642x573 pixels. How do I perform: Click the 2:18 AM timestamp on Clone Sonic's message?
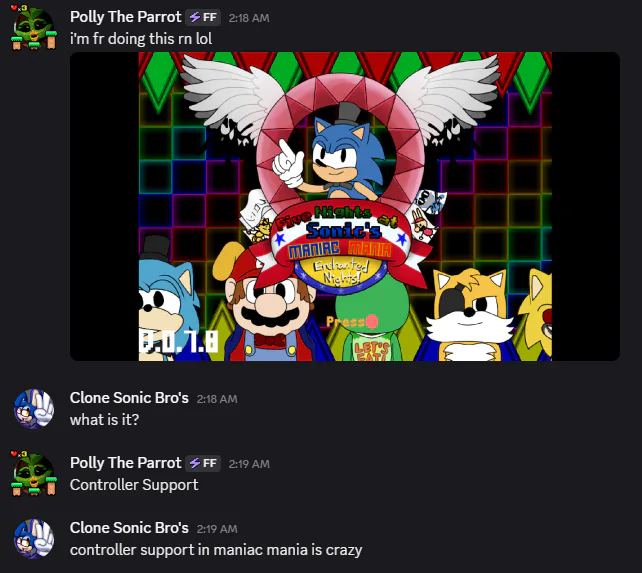(x=217, y=399)
